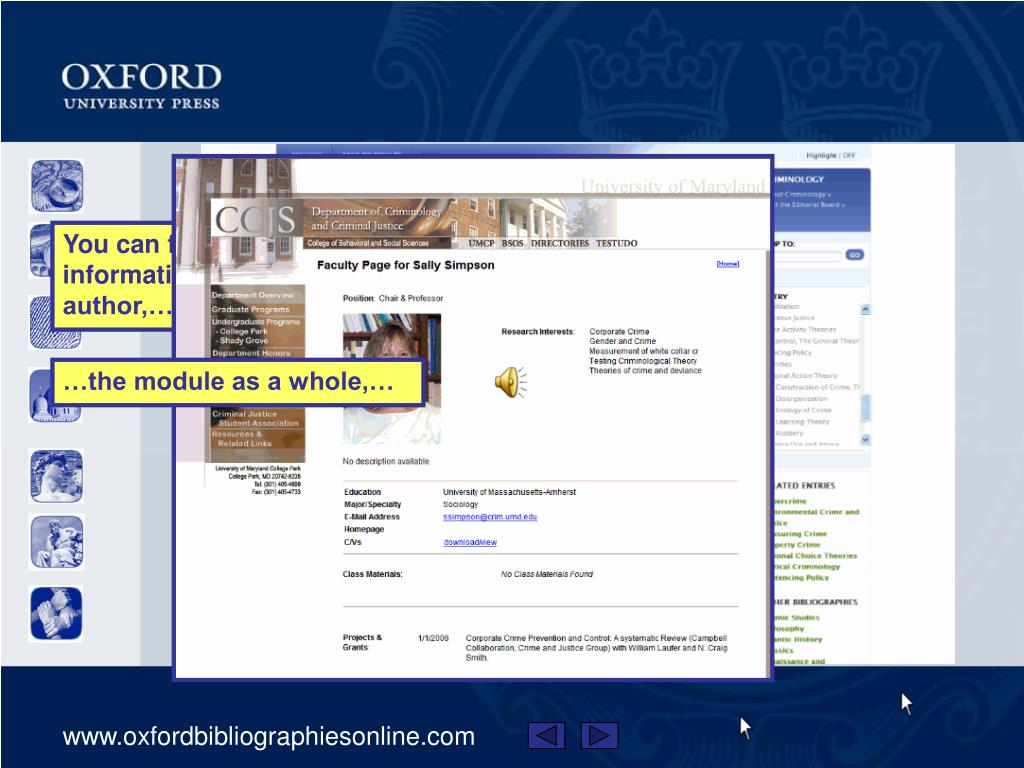1024x768 pixels.
Task: Click the 'Chair & Professor' position text
Action: tap(411, 298)
